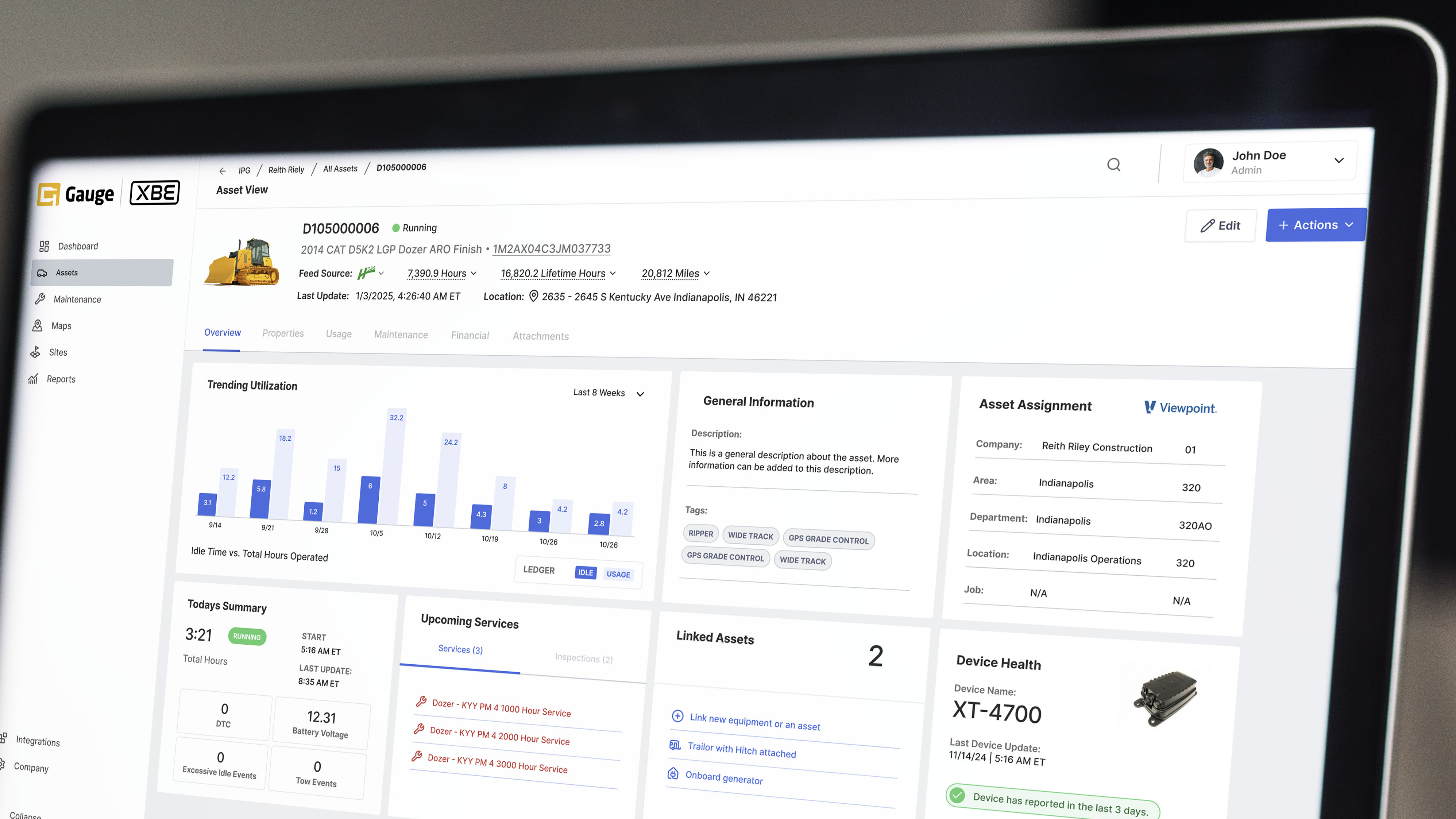Image resolution: width=1456 pixels, height=819 pixels.
Task: Click wrench icon for 2000 Hour Service
Action: [419, 729]
